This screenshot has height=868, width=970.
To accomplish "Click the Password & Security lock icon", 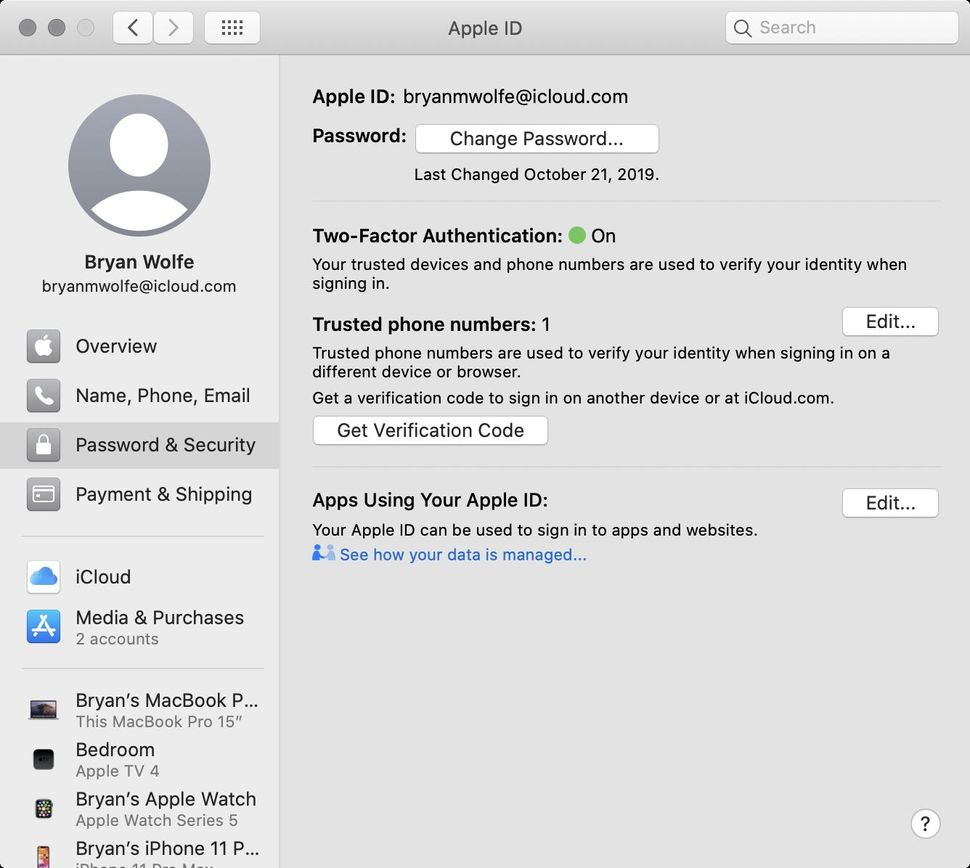I will click(x=43, y=444).
